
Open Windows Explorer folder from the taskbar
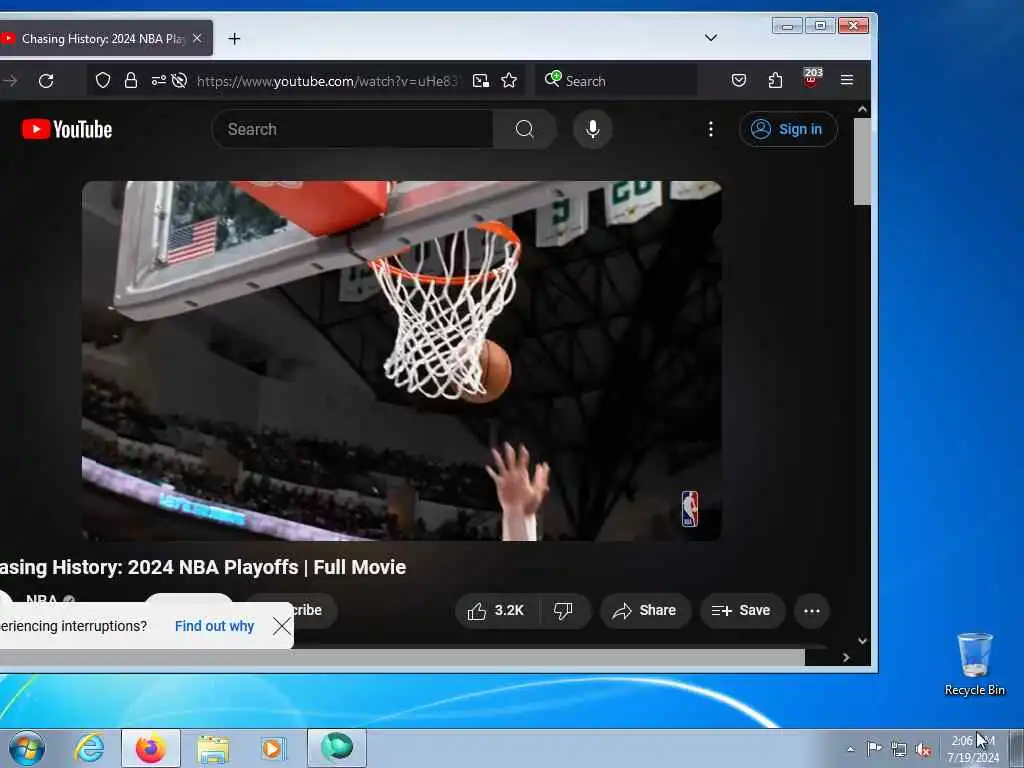click(x=213, y=749)
